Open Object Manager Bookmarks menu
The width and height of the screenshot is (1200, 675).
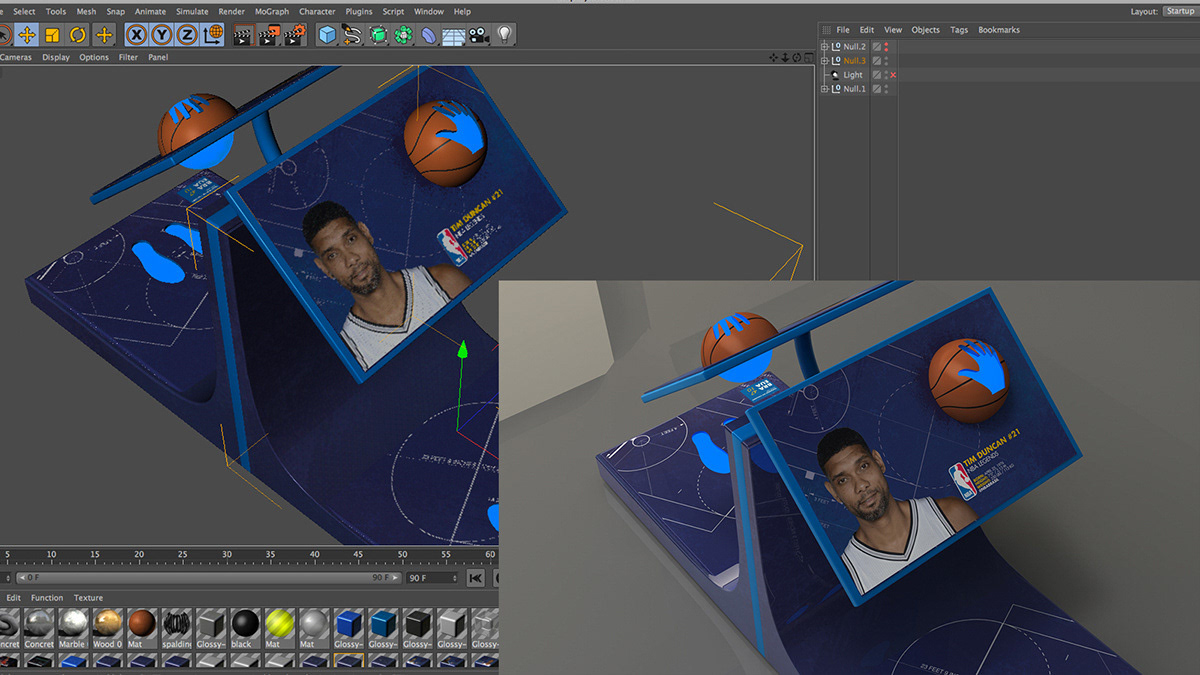(x=999, y=30)
